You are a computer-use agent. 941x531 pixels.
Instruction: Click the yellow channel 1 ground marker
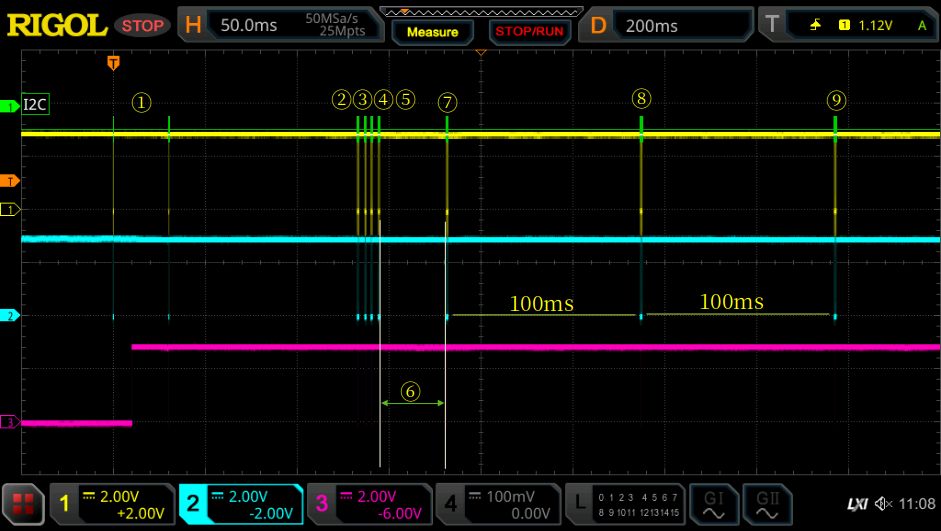coord(10,209)
